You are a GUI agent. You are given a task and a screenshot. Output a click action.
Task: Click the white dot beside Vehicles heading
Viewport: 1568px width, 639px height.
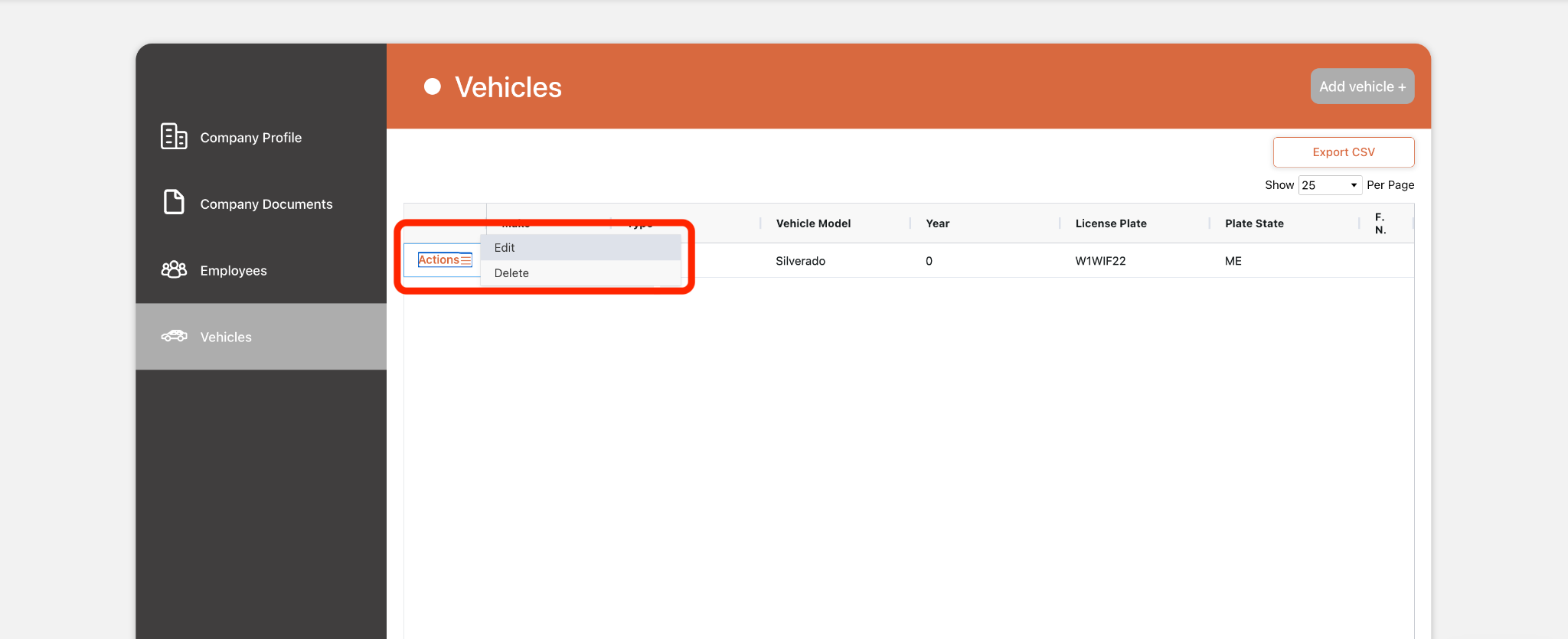tap(433, 86)
